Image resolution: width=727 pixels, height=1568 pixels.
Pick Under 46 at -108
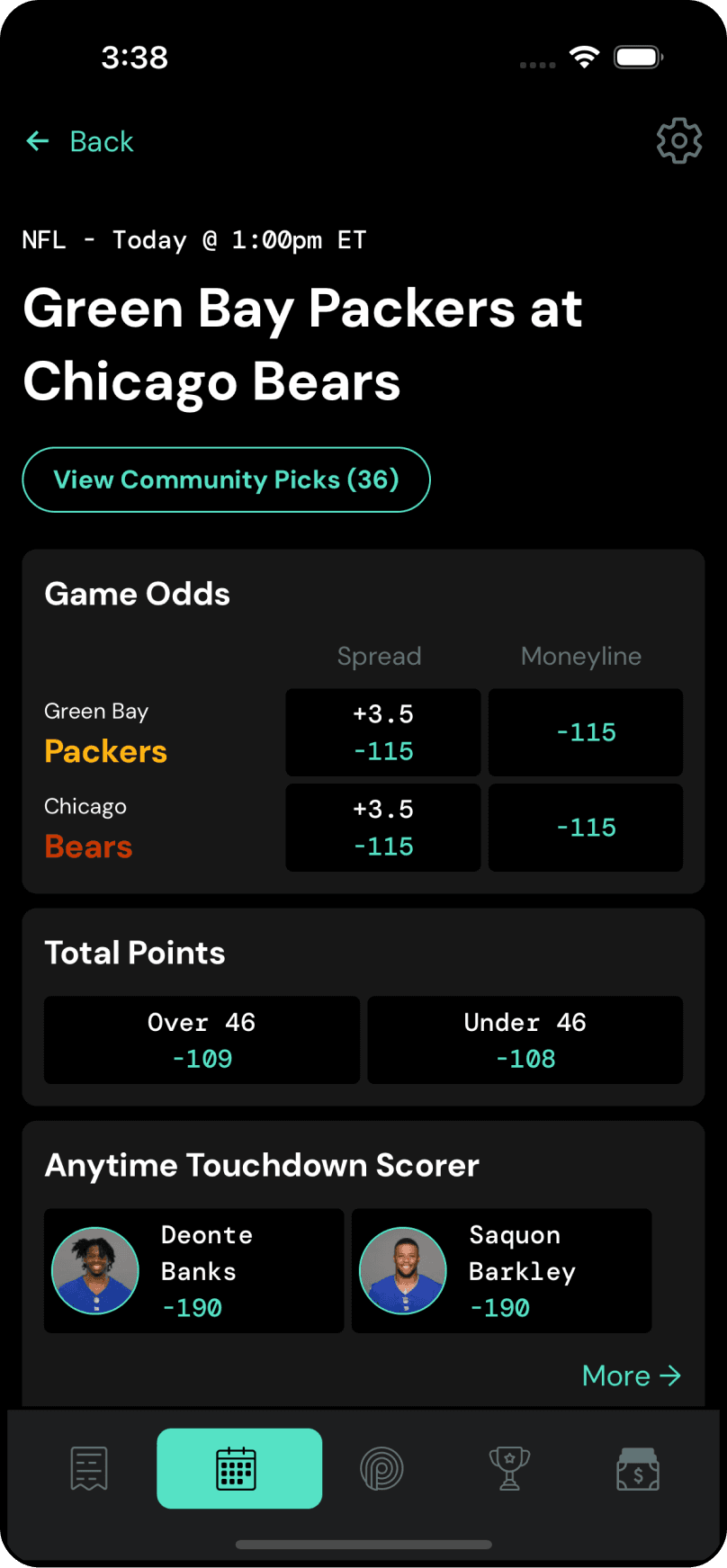click(x=525, y=1040)
